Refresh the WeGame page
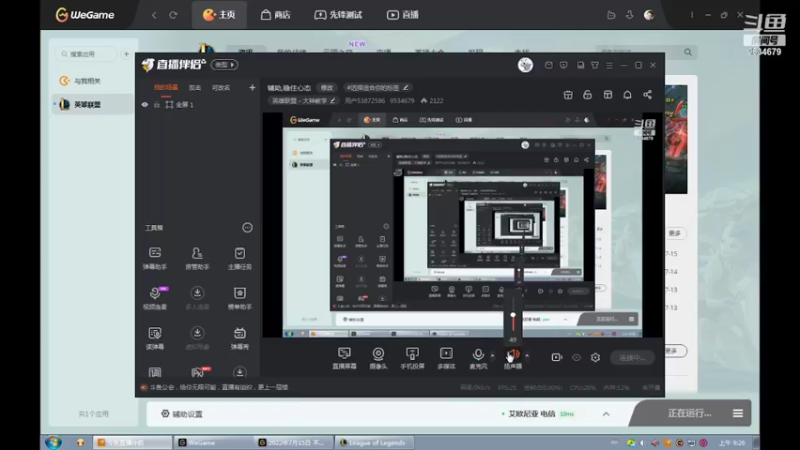This screenshot has width=800, height=450. (x=173, y=15)
